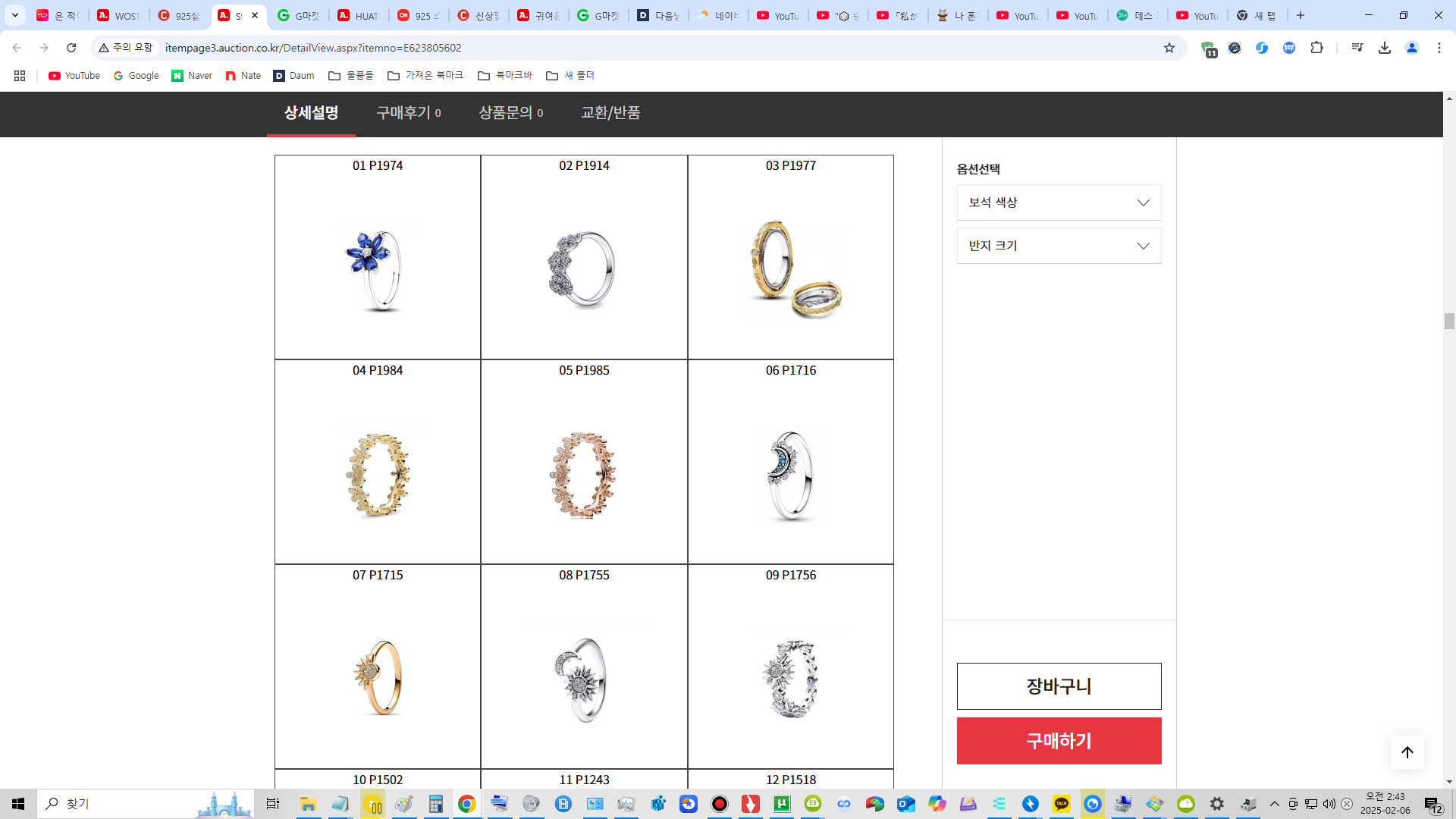Expand the 보석 색상 option dropdown
Image resolution: width=1456 pixels, height=819 pixels.
pyautogui.click(x=1059, y=202)
